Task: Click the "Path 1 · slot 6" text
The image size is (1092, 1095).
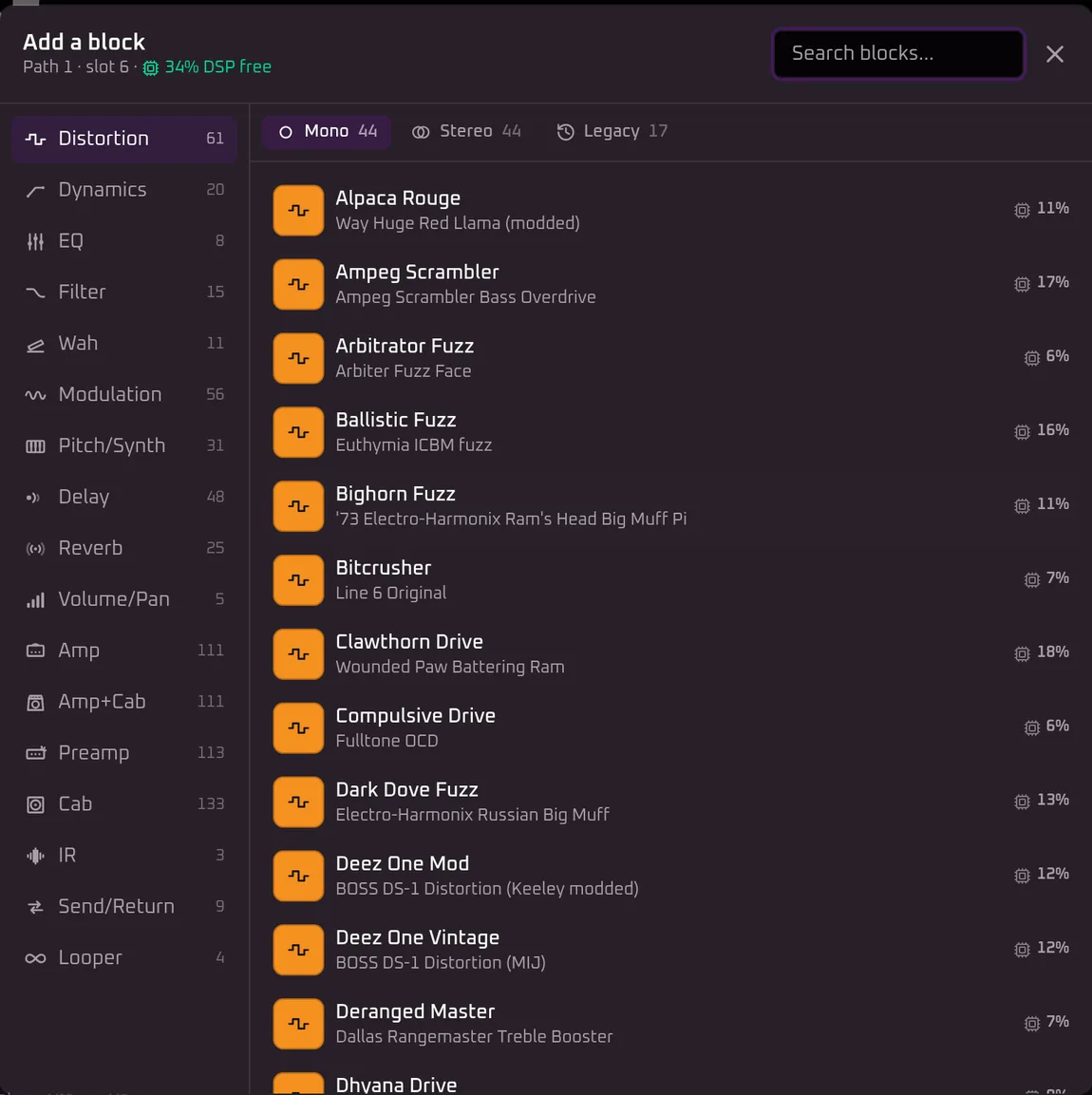Action: tap(75, 67)
